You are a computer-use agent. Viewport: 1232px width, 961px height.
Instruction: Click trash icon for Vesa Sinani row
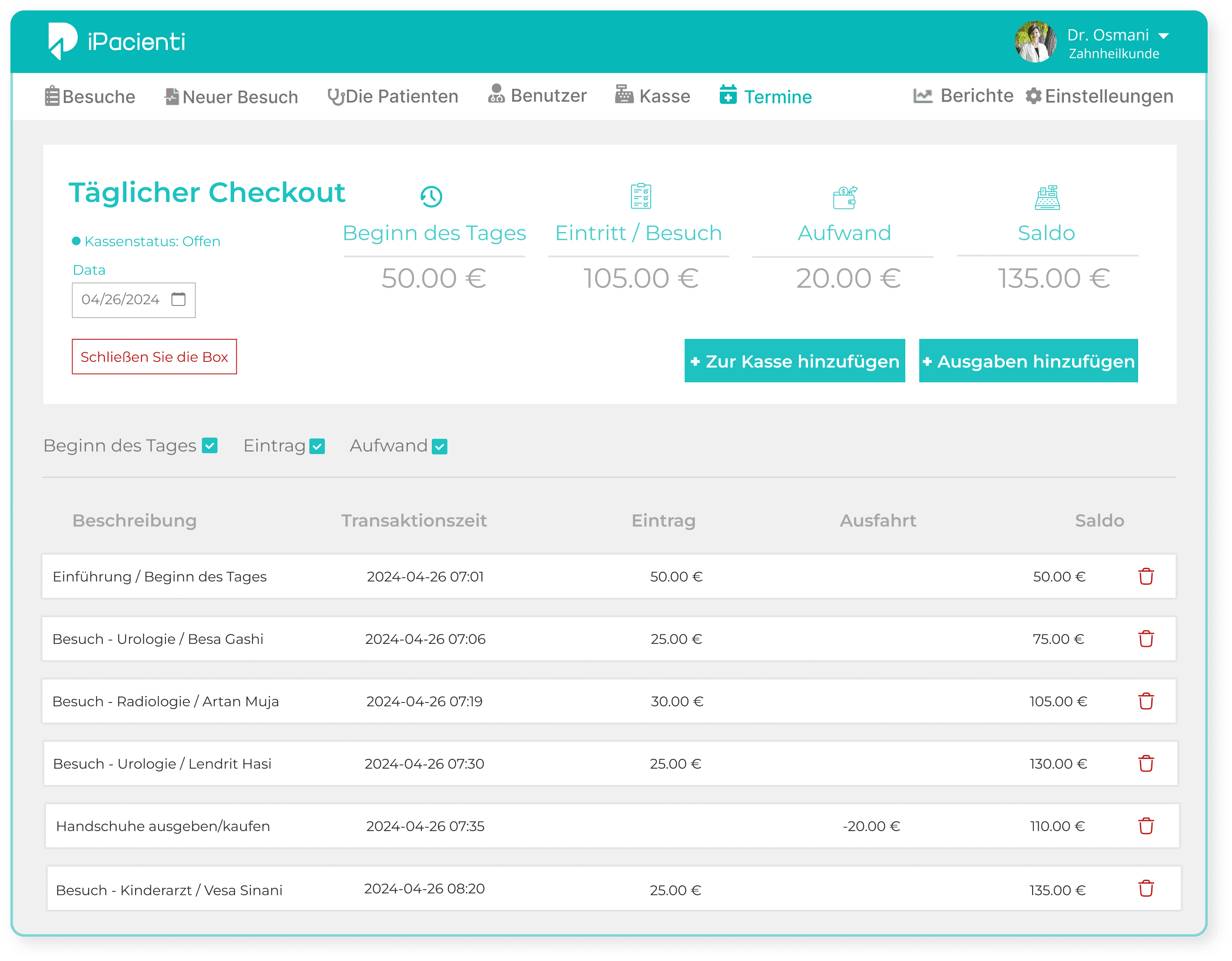pyautogui.click(x=1146, y=888)
